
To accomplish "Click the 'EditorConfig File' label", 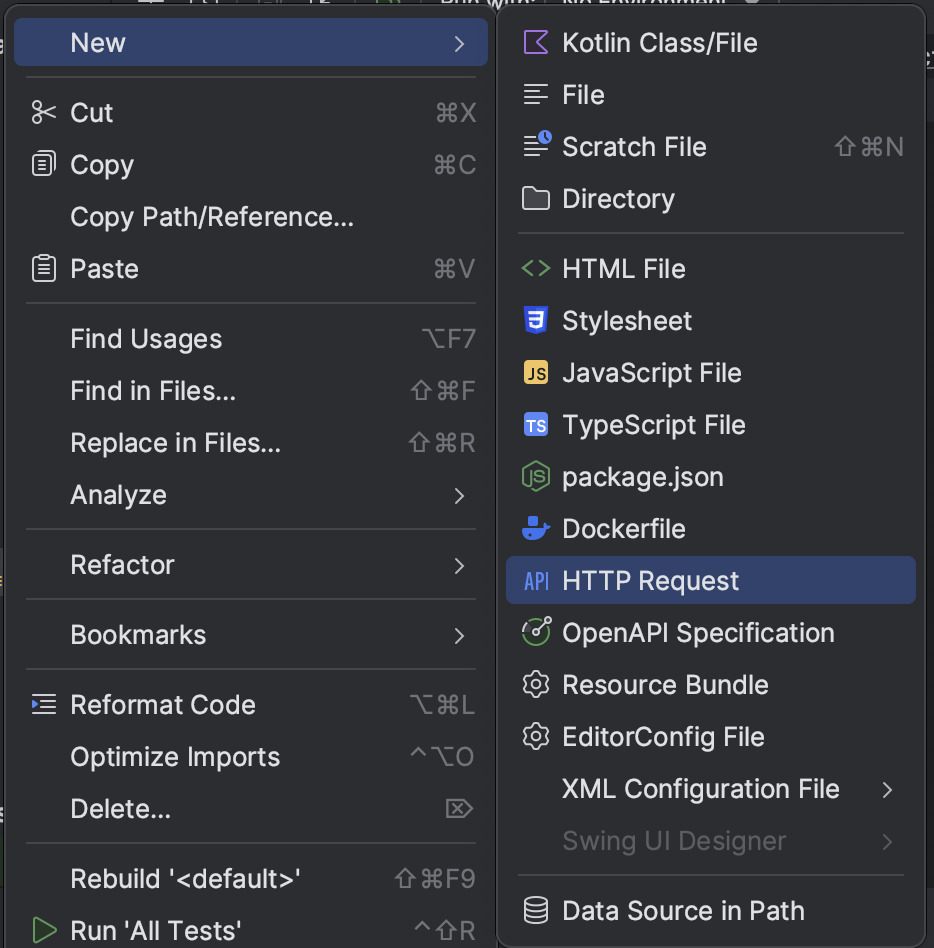I will 663,737.
